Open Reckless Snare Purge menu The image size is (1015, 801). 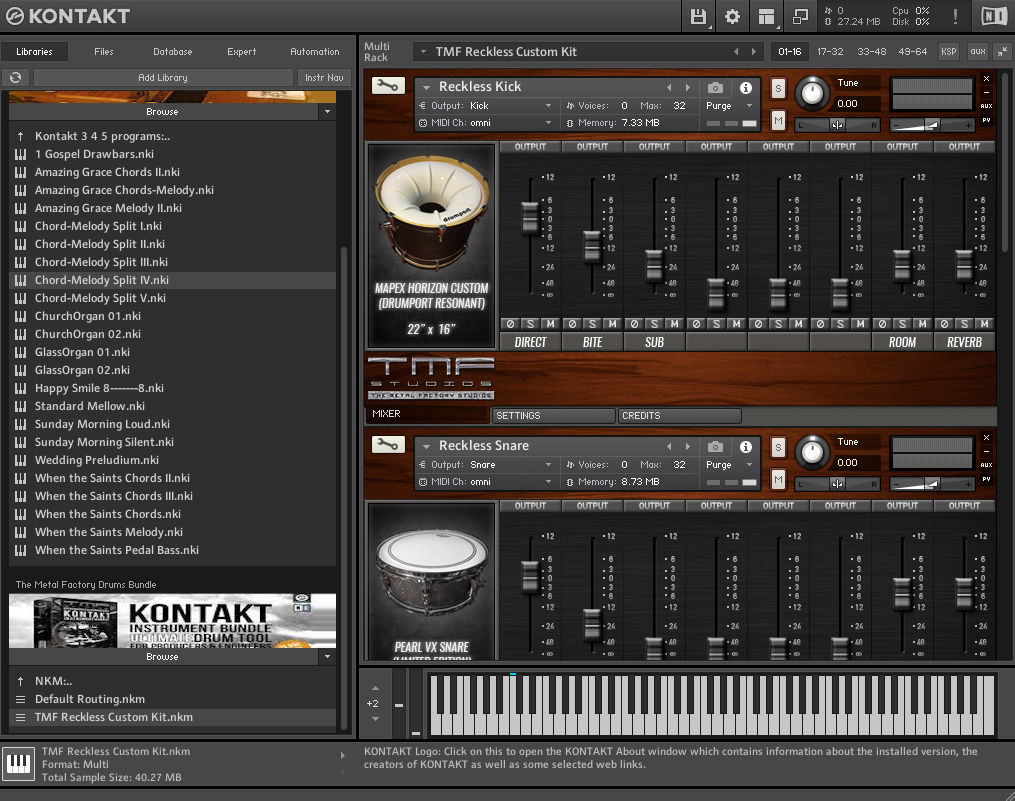click(x=730, y=464)
